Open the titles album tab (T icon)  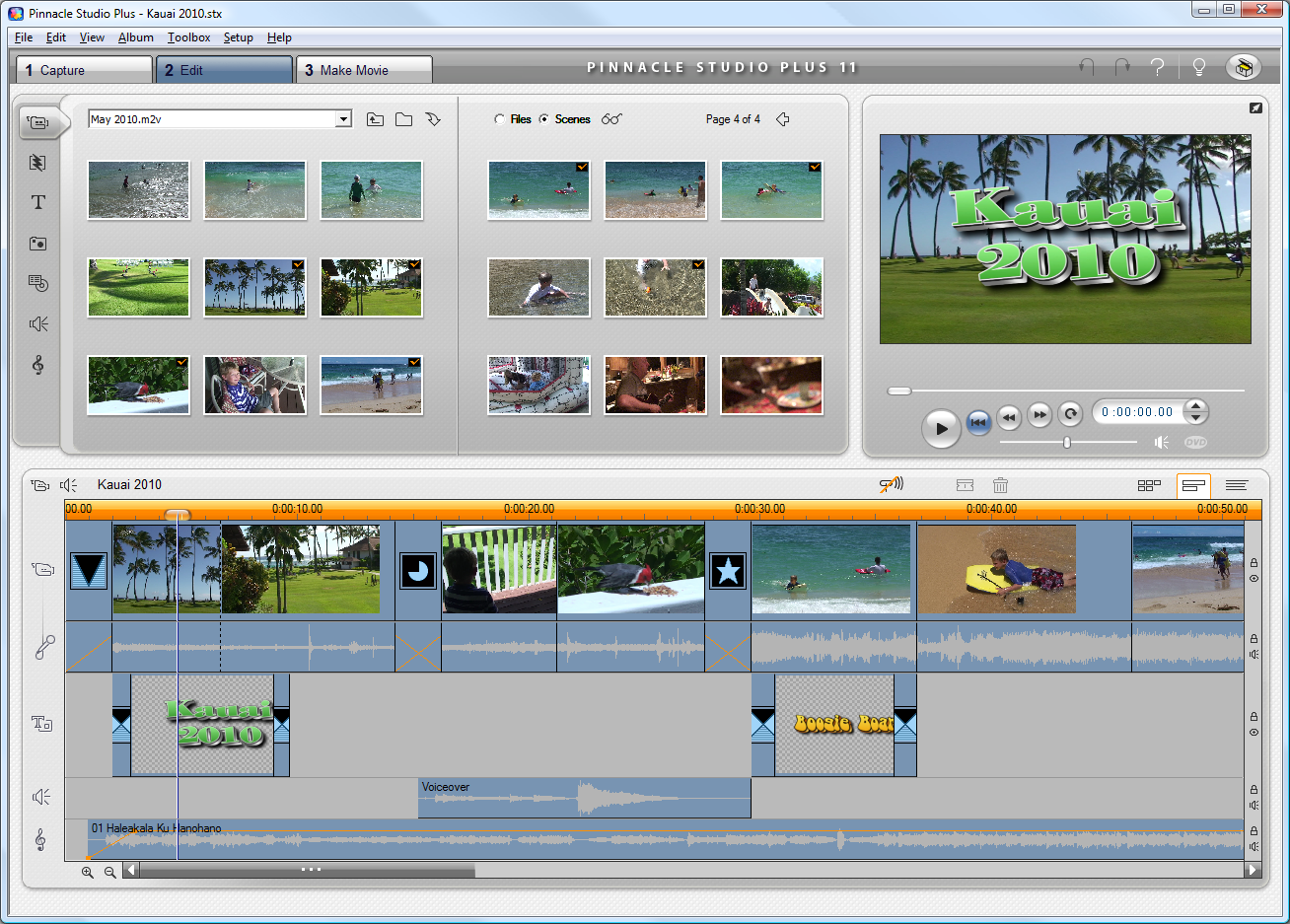click(38, 202)
